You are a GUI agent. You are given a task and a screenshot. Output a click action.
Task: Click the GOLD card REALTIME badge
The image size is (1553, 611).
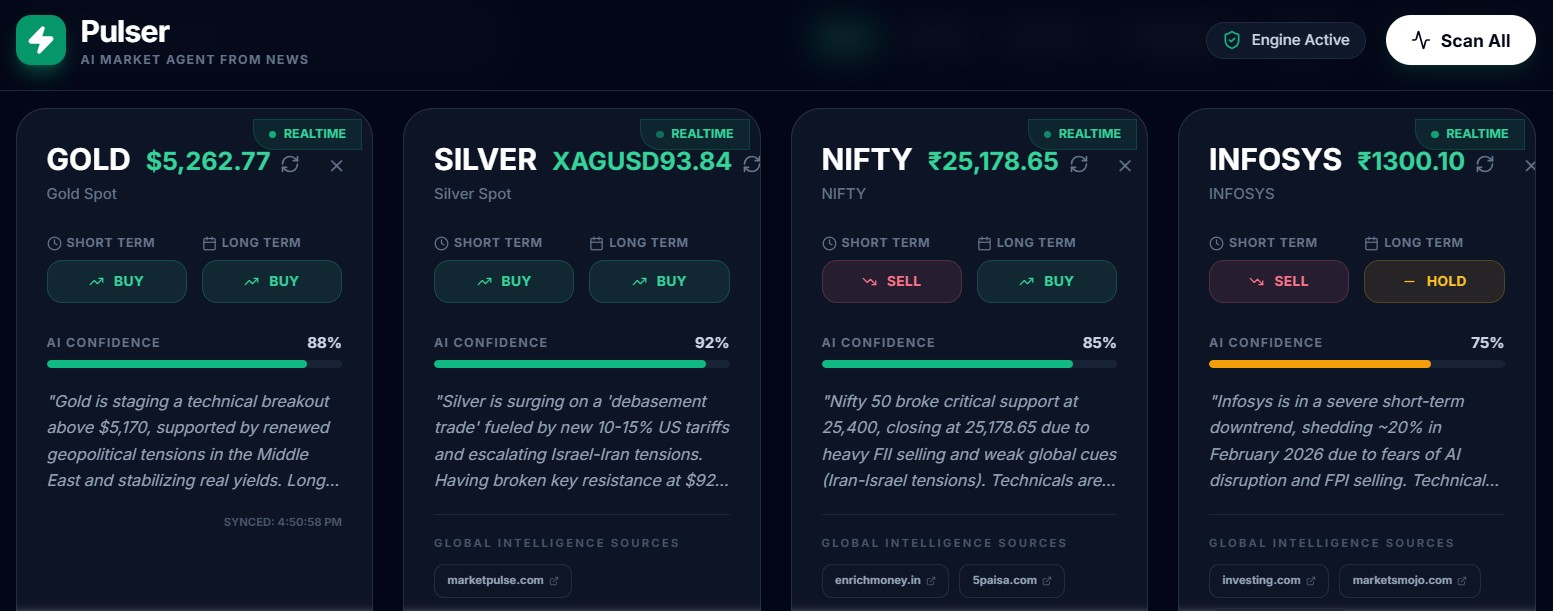pyautogui.click(x=306, y=133)
